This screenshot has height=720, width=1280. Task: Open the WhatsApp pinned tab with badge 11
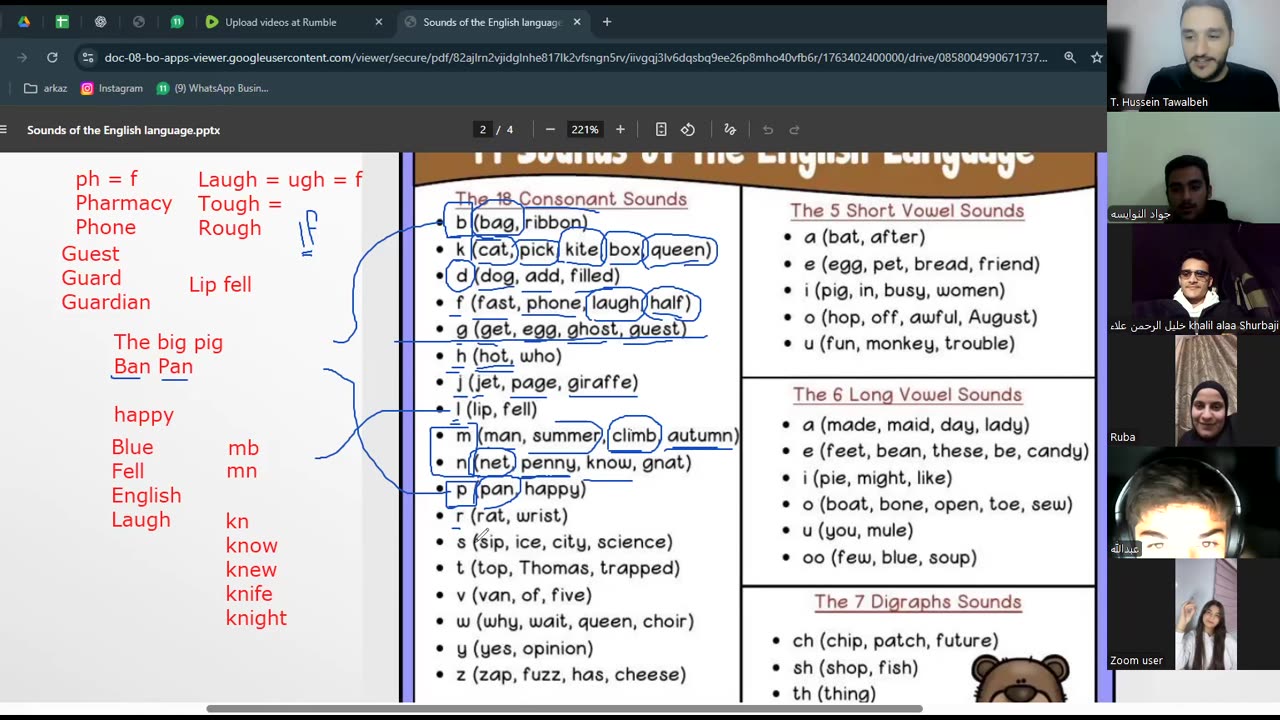pos(176,22)
